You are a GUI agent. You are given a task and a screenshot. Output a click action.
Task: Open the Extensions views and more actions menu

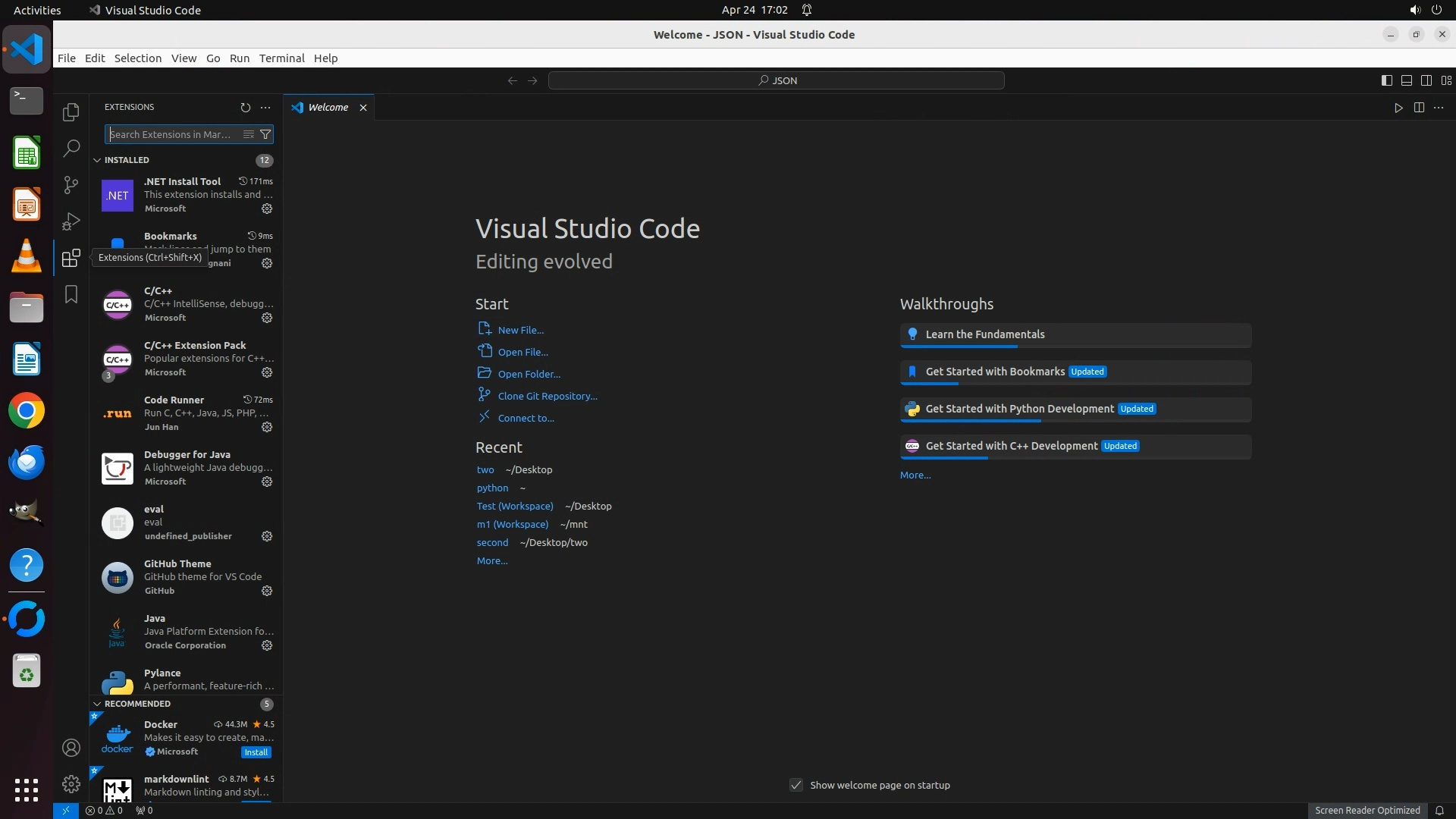click(265, 108)
